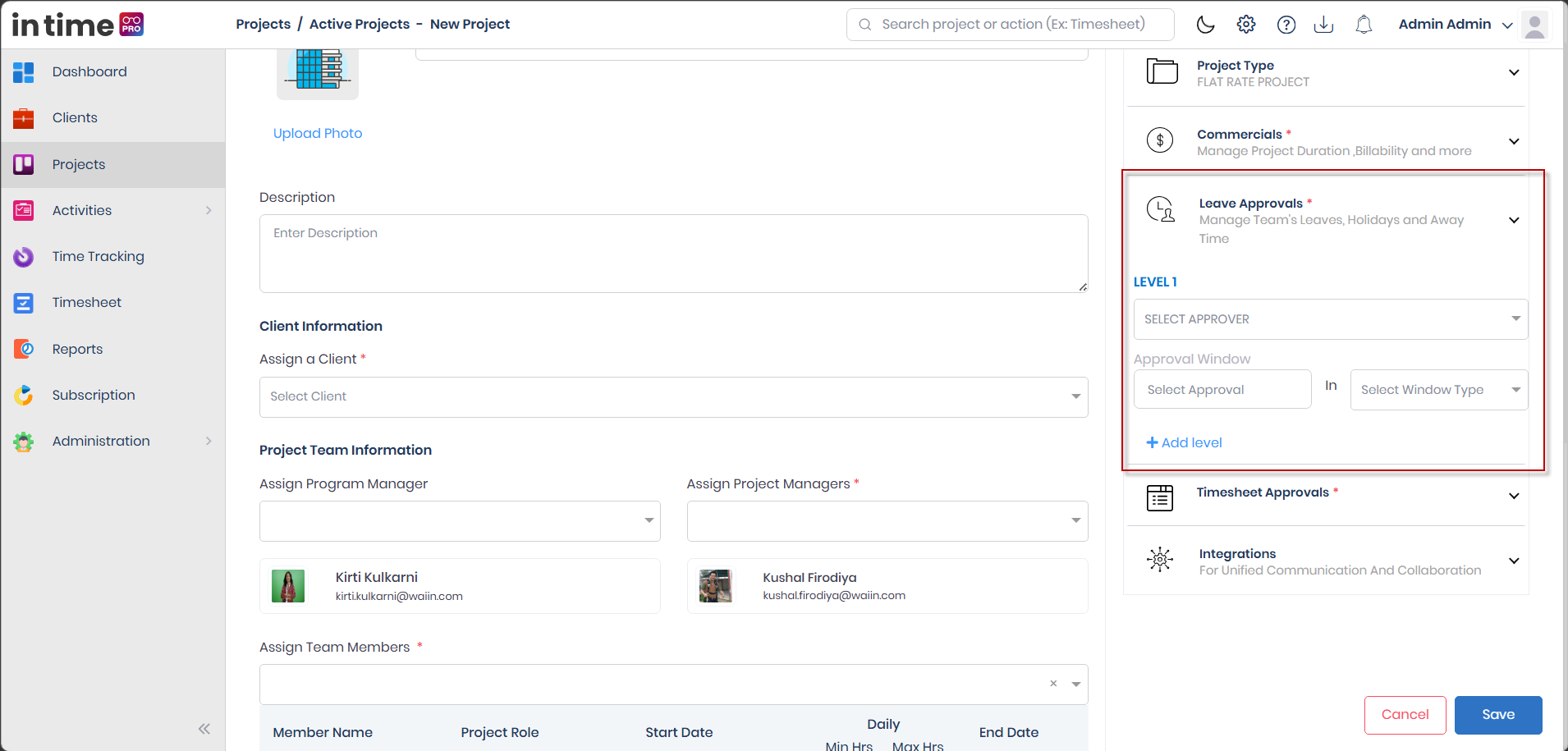Click the Upload Photo link
The width and height of the screenshot is (1568, 751).
[318, 133]
